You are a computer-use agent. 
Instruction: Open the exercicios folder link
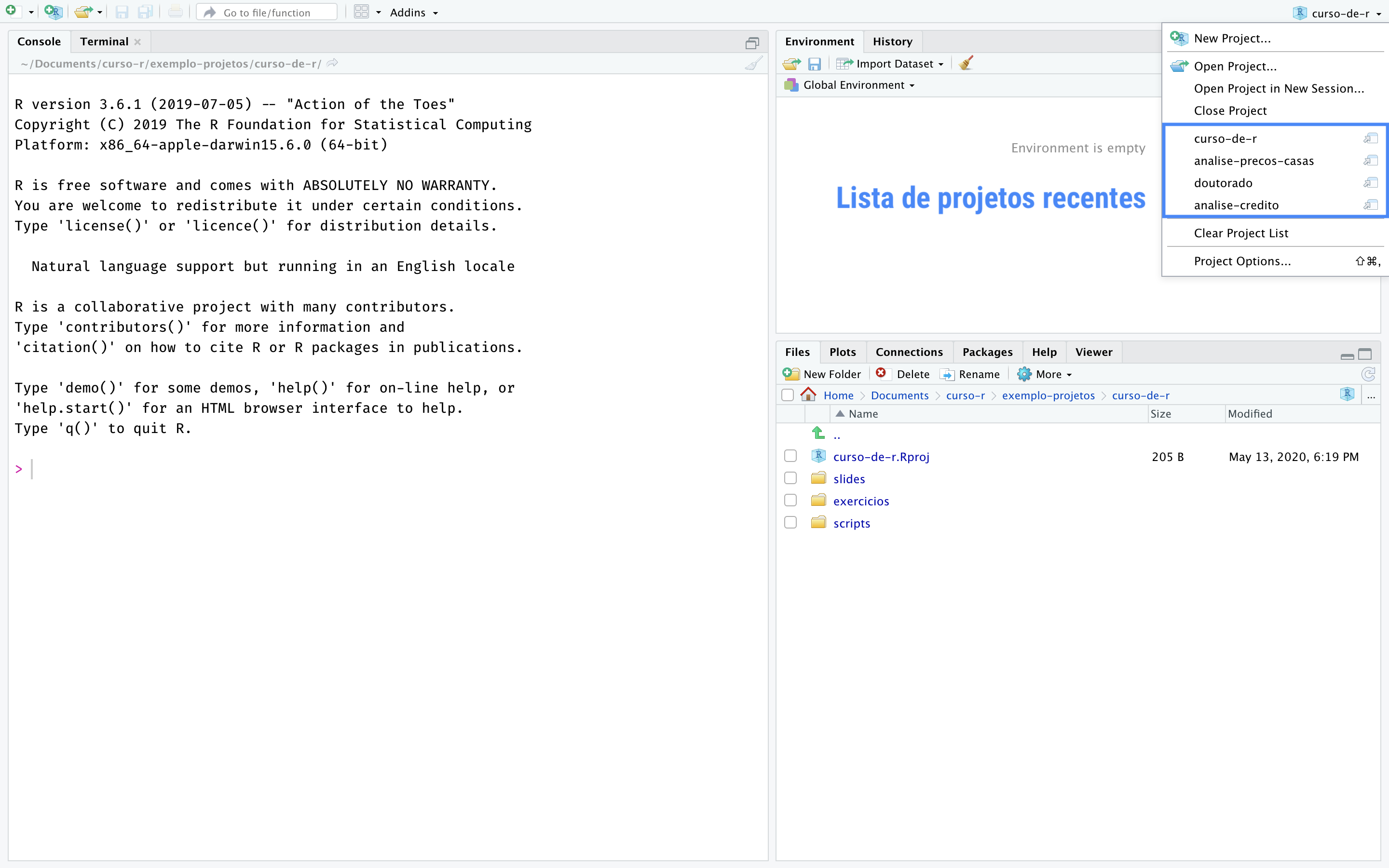coord(861,501)
